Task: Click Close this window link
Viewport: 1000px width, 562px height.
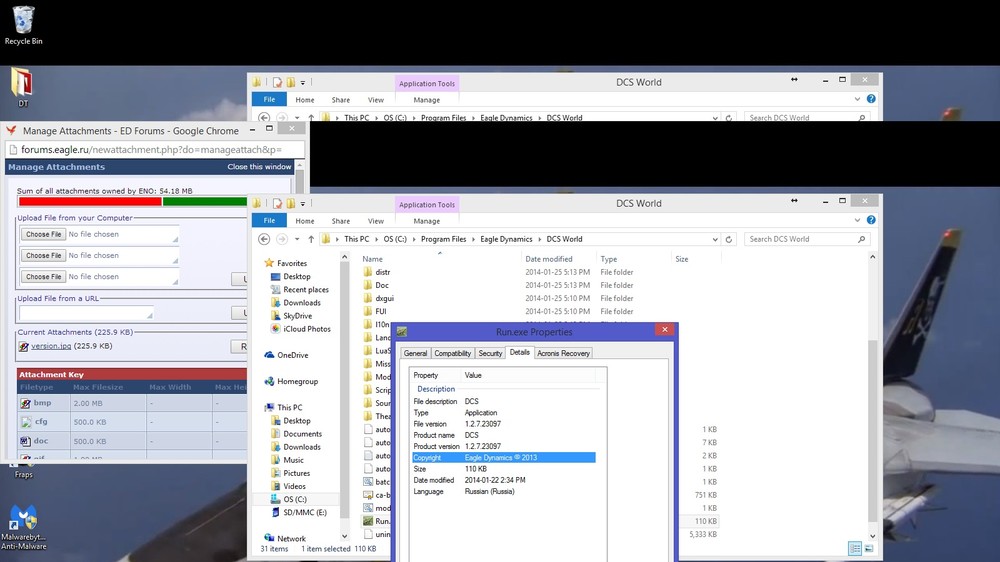Action: tap(259, 166)
